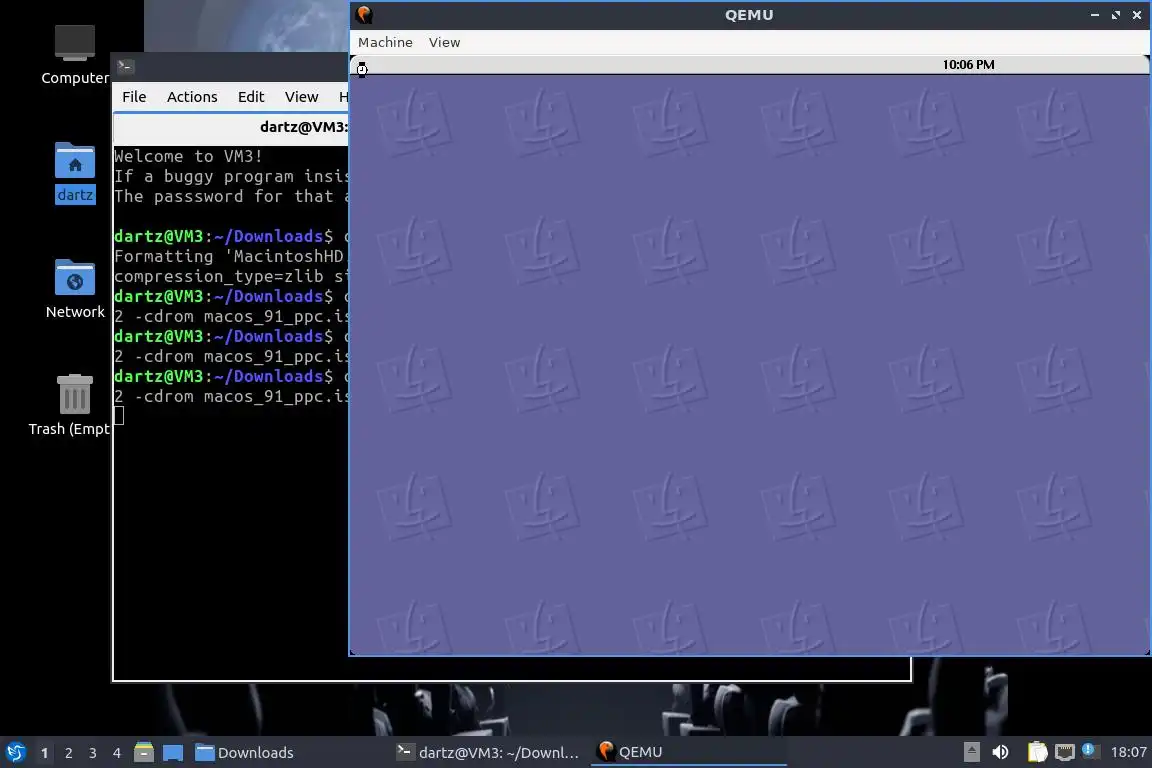Image resolution: width=1152 pixels, height=768 pixels.
Task: Click the dartz@VM3 terminal tab title
Action: coord(303,127)
